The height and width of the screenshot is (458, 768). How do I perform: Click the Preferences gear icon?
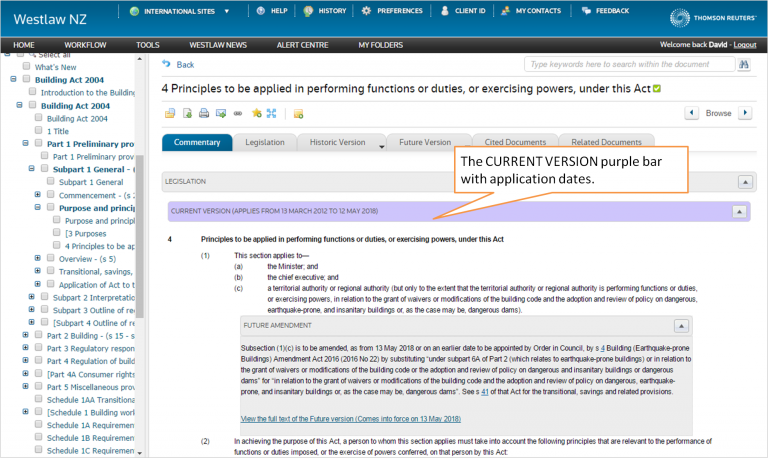[x=366, y=10]
